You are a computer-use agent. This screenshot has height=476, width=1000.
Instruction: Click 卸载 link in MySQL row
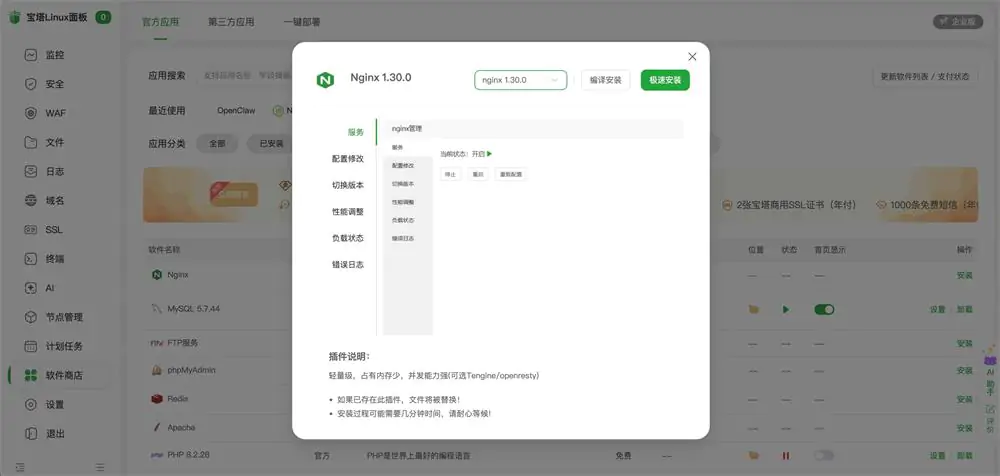(965, 309)
